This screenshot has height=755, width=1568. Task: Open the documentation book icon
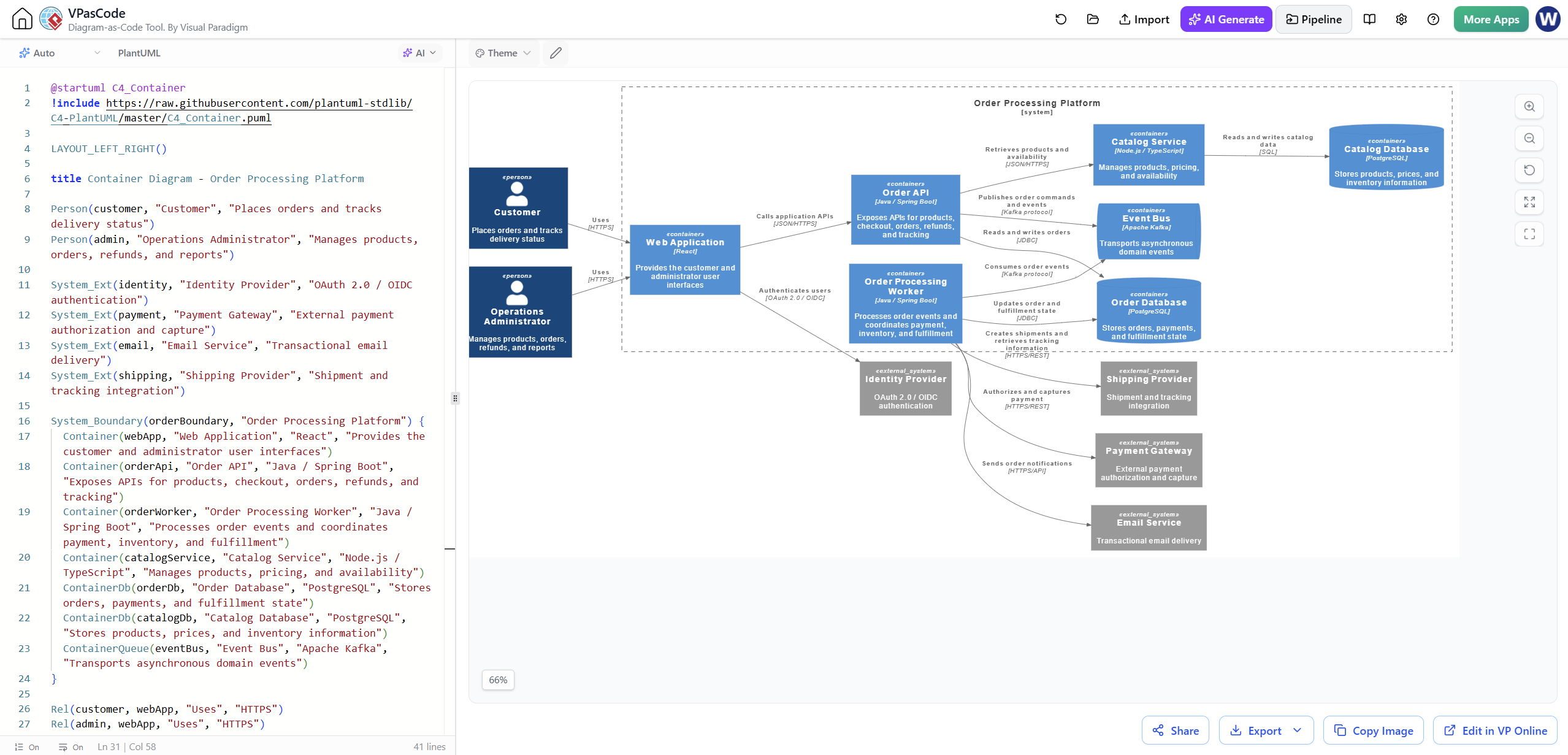[x=1369, y=20]
